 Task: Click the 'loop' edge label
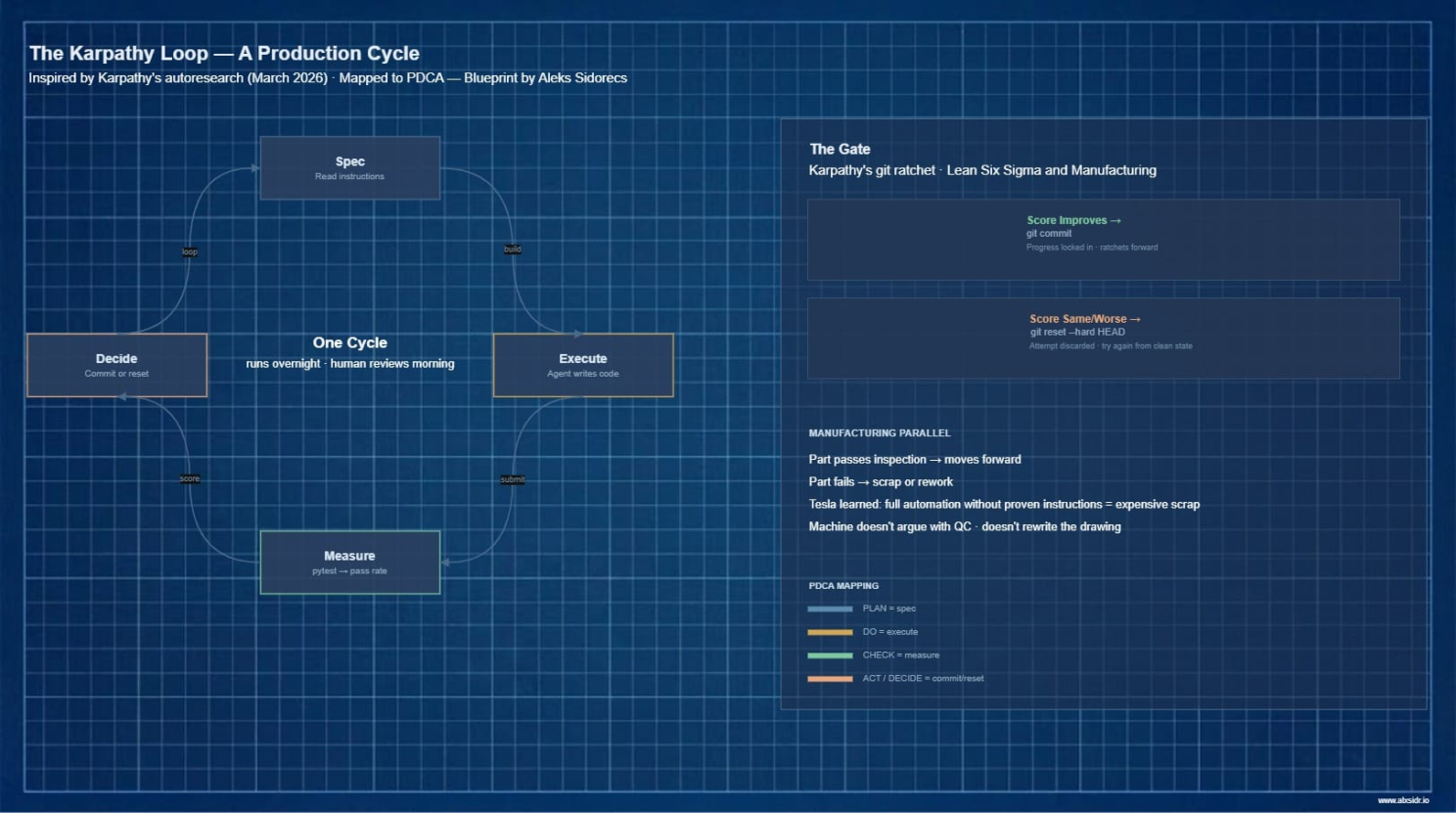tap(190, 252)
